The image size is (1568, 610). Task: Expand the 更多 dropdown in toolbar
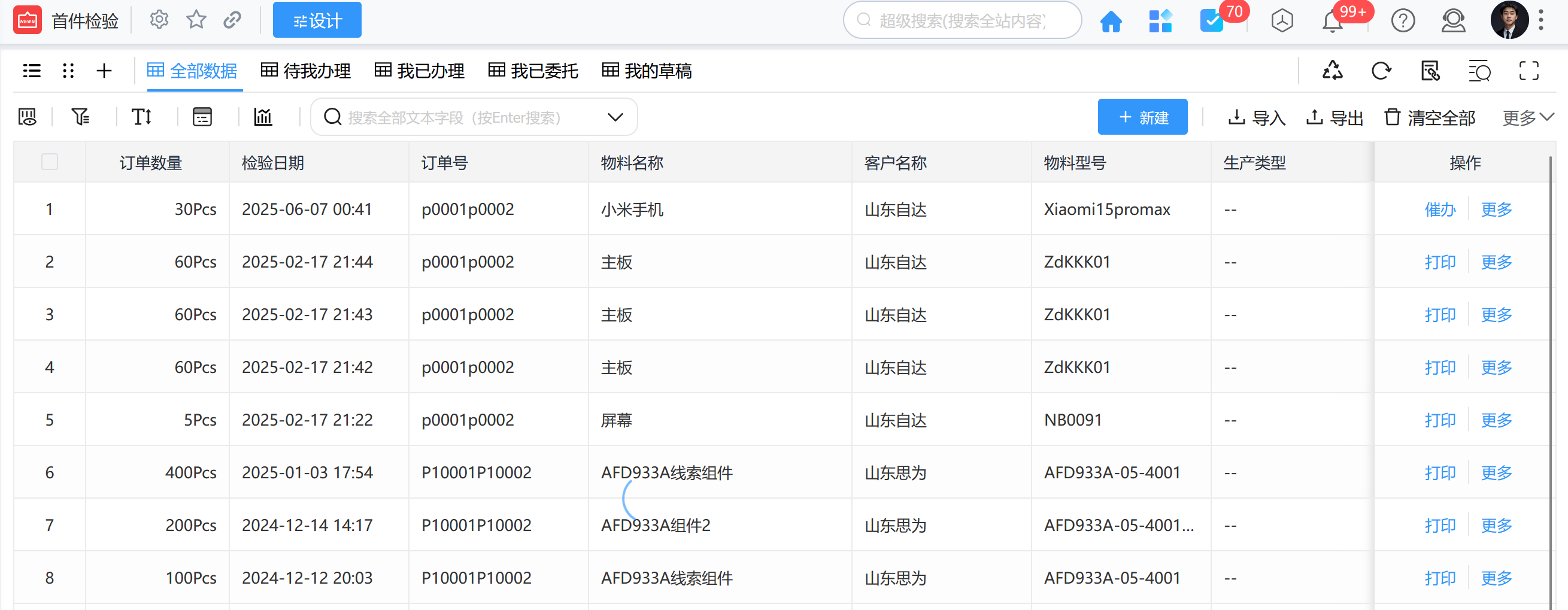[1528, 117]
